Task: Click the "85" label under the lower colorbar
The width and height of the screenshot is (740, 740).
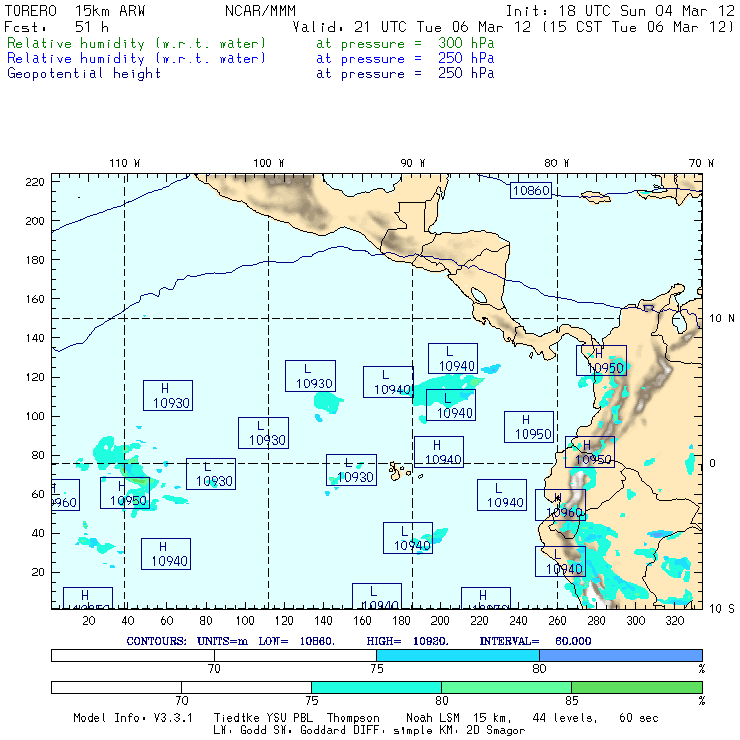Action: click(572, 701)
